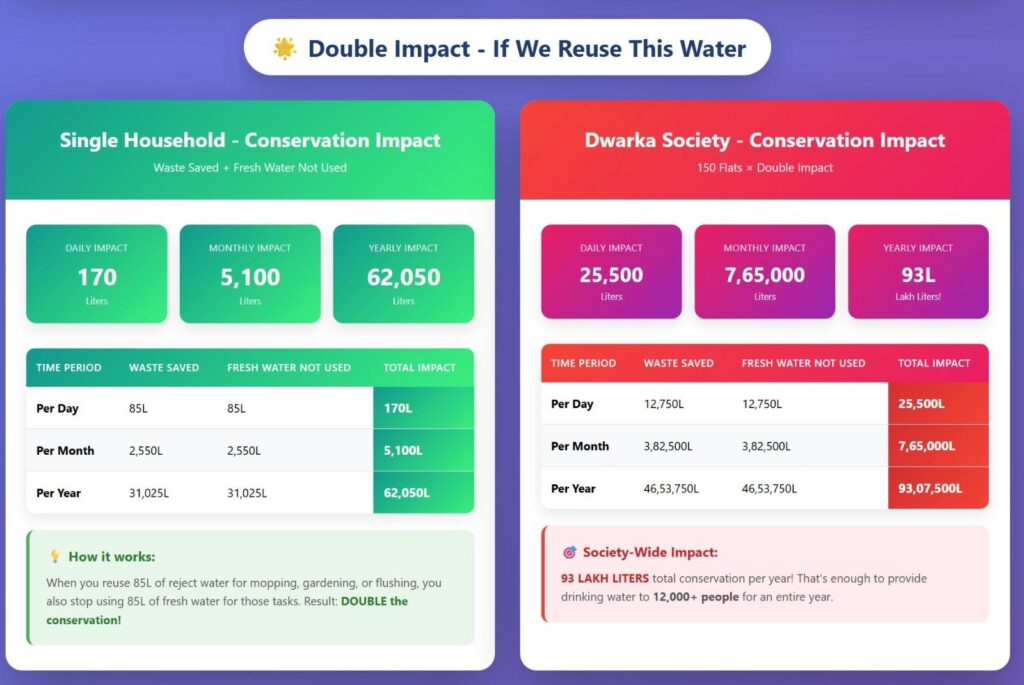Viewport: 1024px width, 685px height.
Task: Click the lightbulb icon beside How it works
Action: [55, 557]
